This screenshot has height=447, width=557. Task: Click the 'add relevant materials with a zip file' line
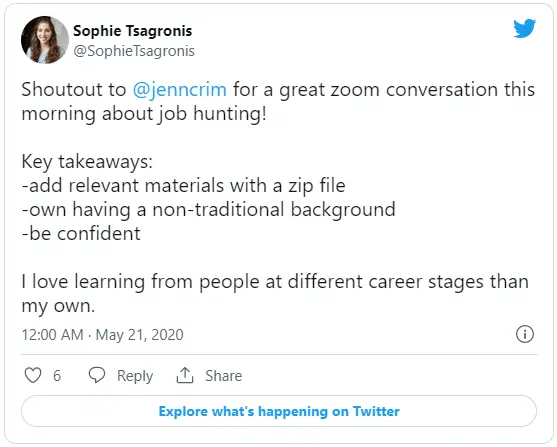[183, 186]
